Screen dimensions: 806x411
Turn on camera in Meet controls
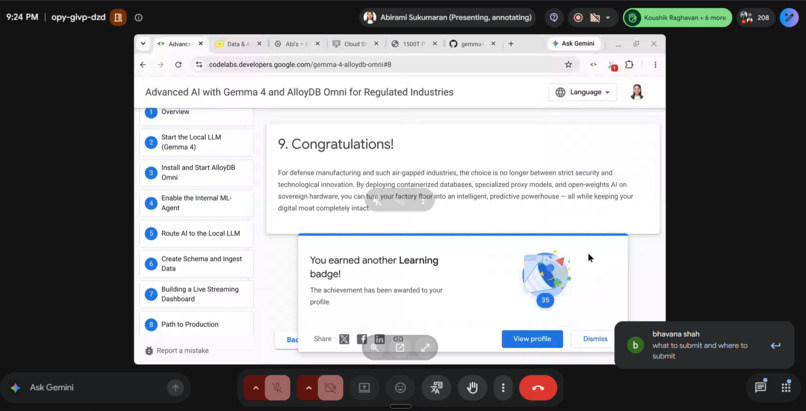331,388
